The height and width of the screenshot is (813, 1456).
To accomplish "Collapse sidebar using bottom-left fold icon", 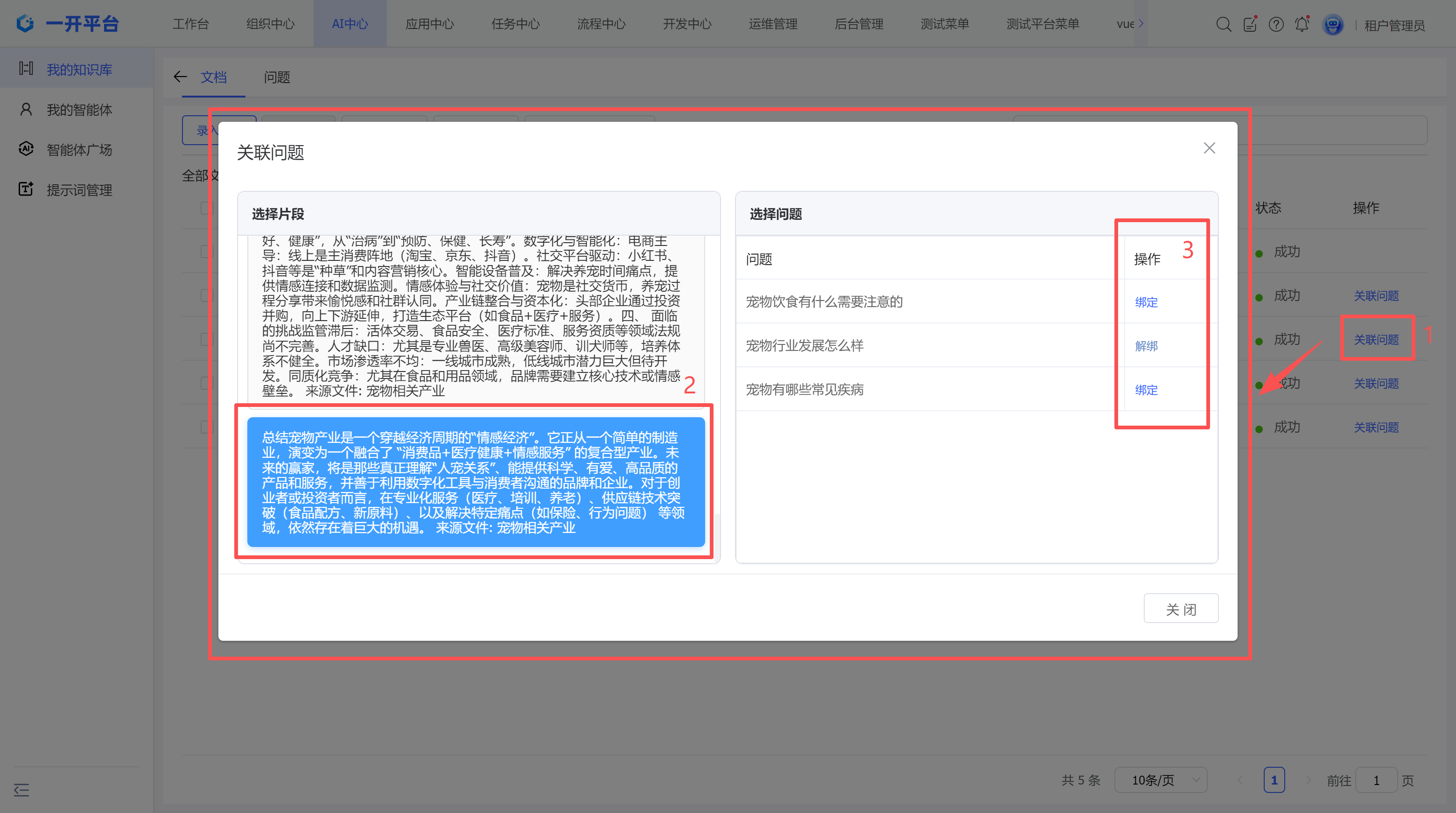I will (x=21, y=790).
